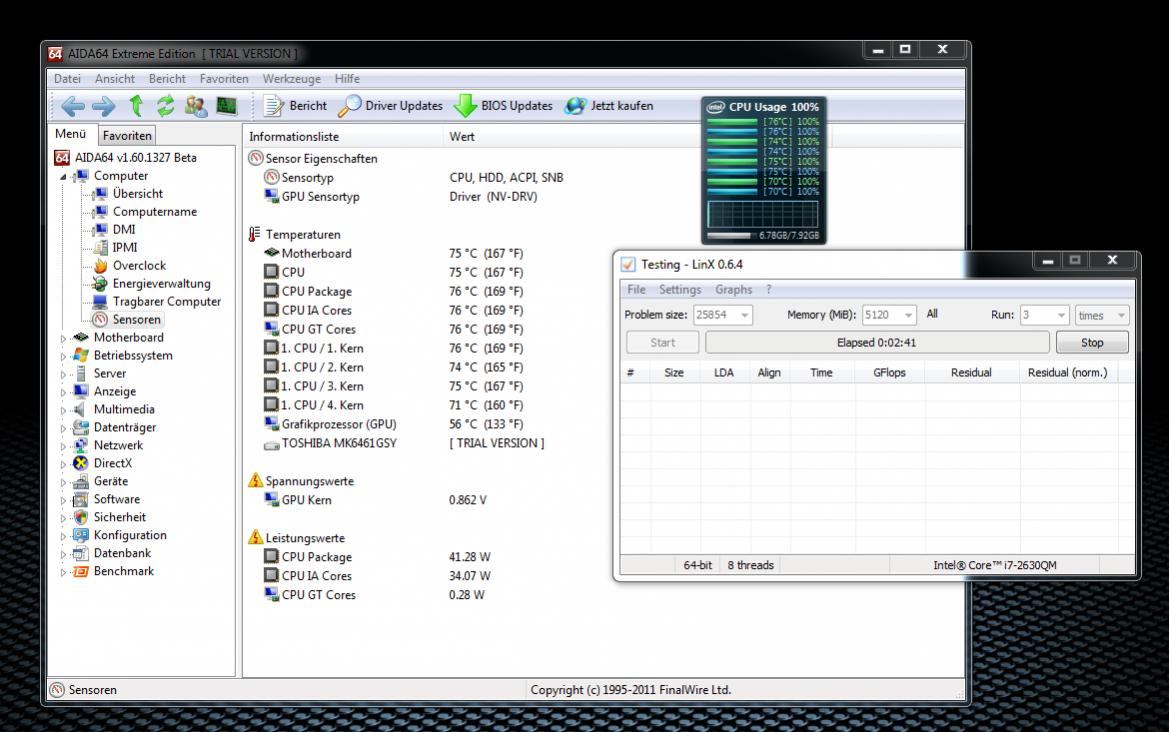Screen dimensions: 1169x732
Task: Select the Konfiguration tree item
Action: [130, 534]
